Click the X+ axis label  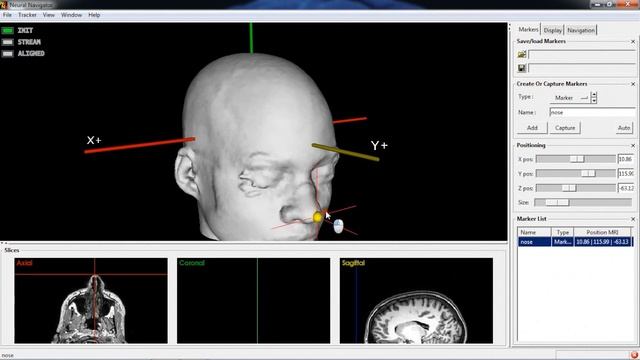pyautogui.click(x=94, y=140)
